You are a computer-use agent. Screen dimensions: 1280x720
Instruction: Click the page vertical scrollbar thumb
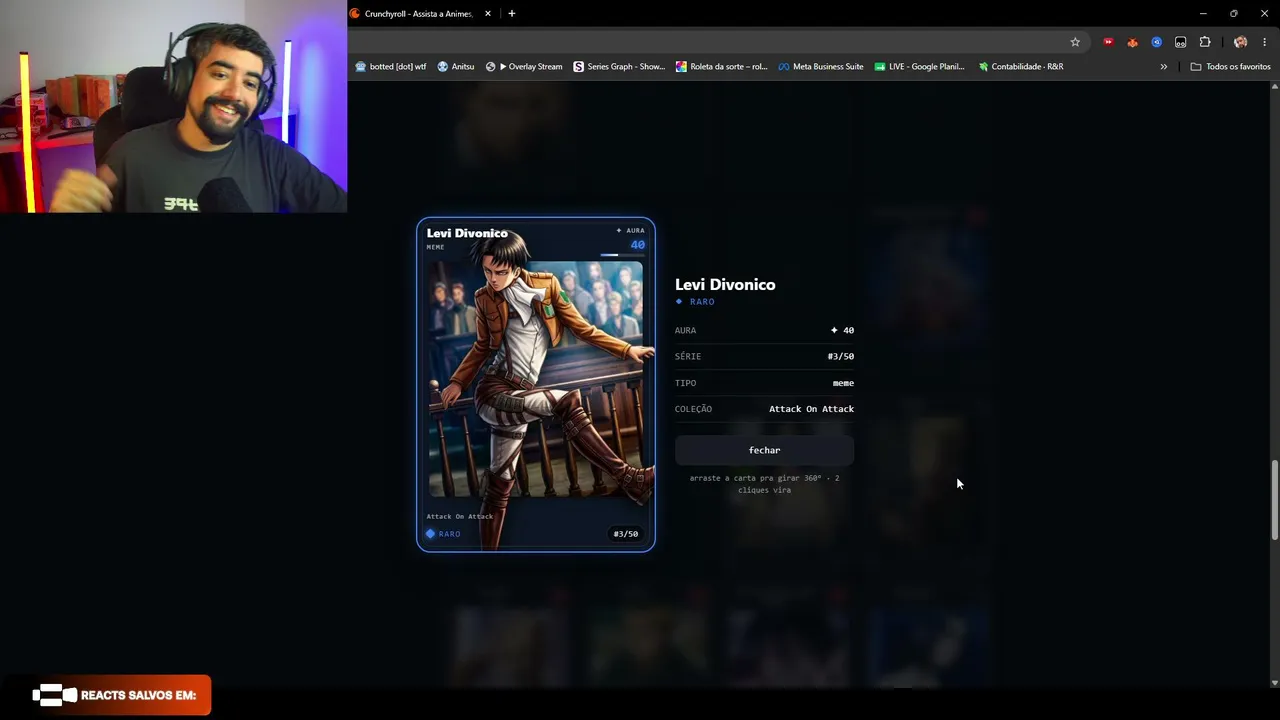click(x=1274, y=501)
